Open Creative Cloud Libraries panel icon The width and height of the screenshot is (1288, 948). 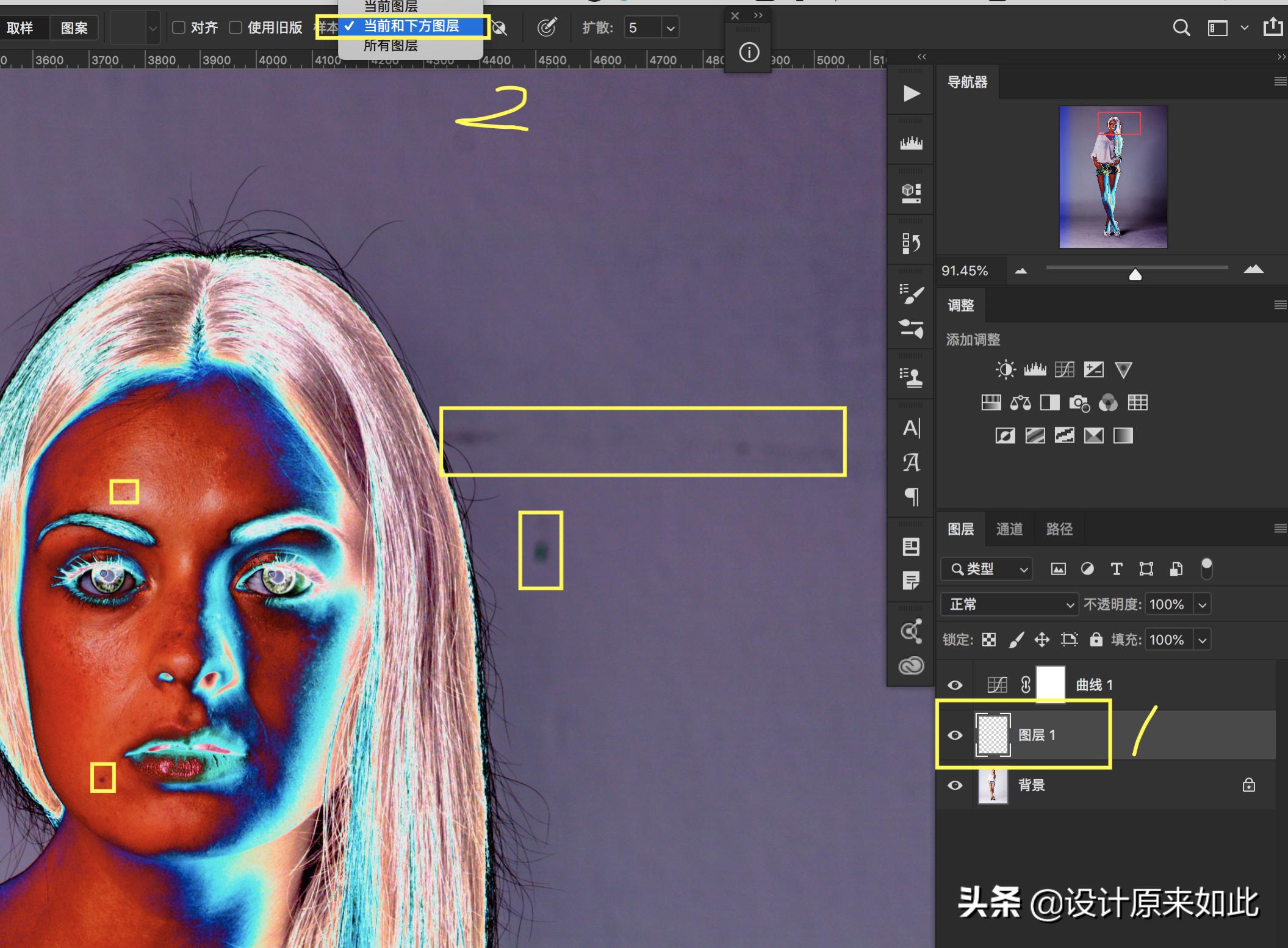point(912,665)
